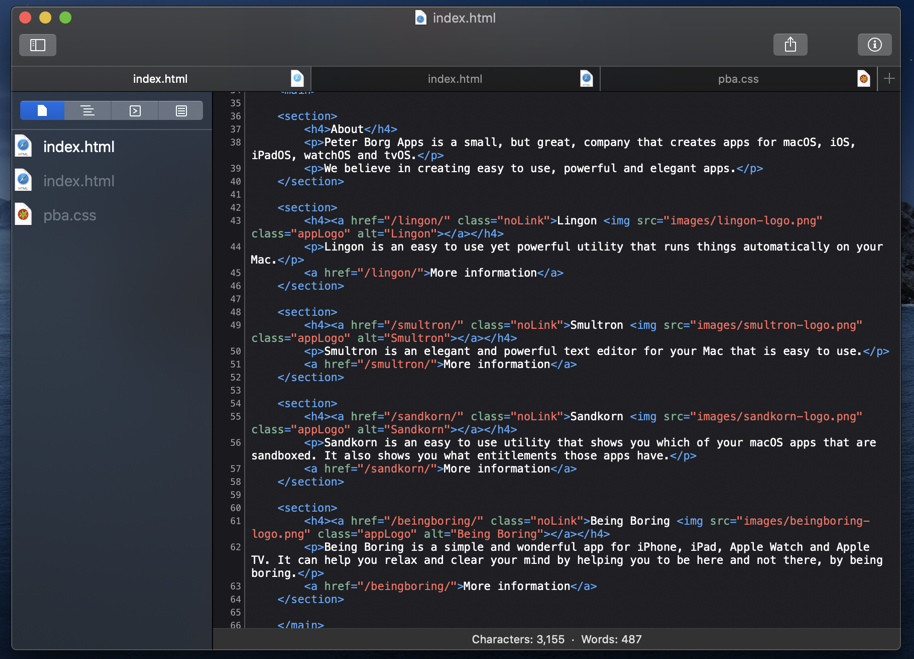This screenshot has width=914, height=659.
Task: Open first index.html in sidebar
Action: coord(79,147)
